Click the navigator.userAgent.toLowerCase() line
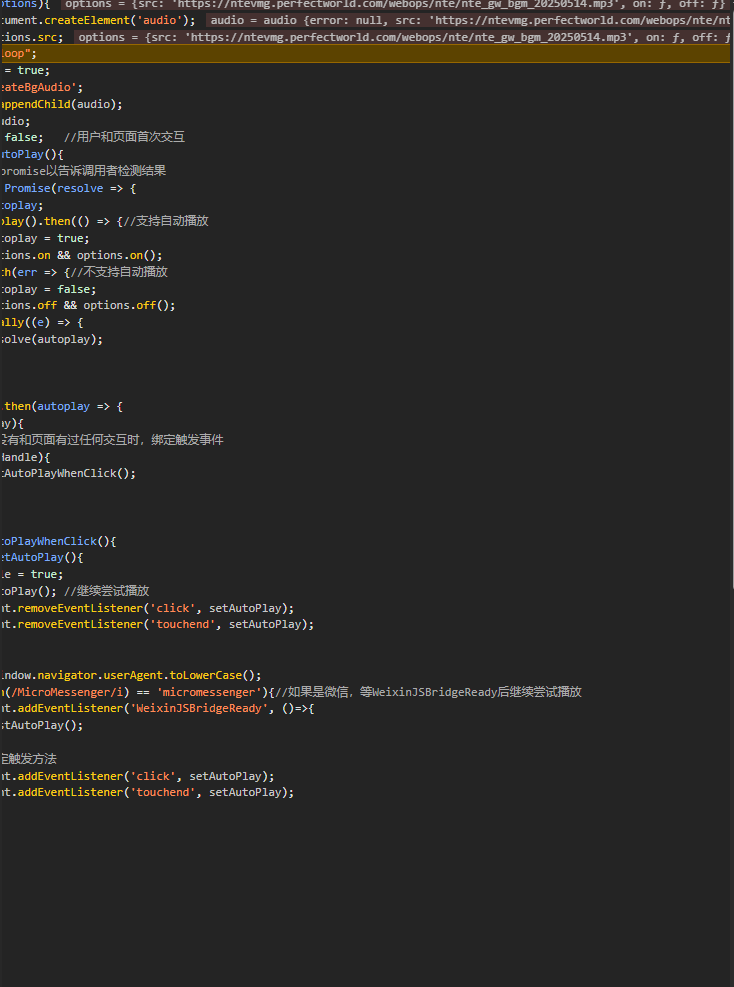The height and width of the screenshot is (987, 734). (131, 675)
